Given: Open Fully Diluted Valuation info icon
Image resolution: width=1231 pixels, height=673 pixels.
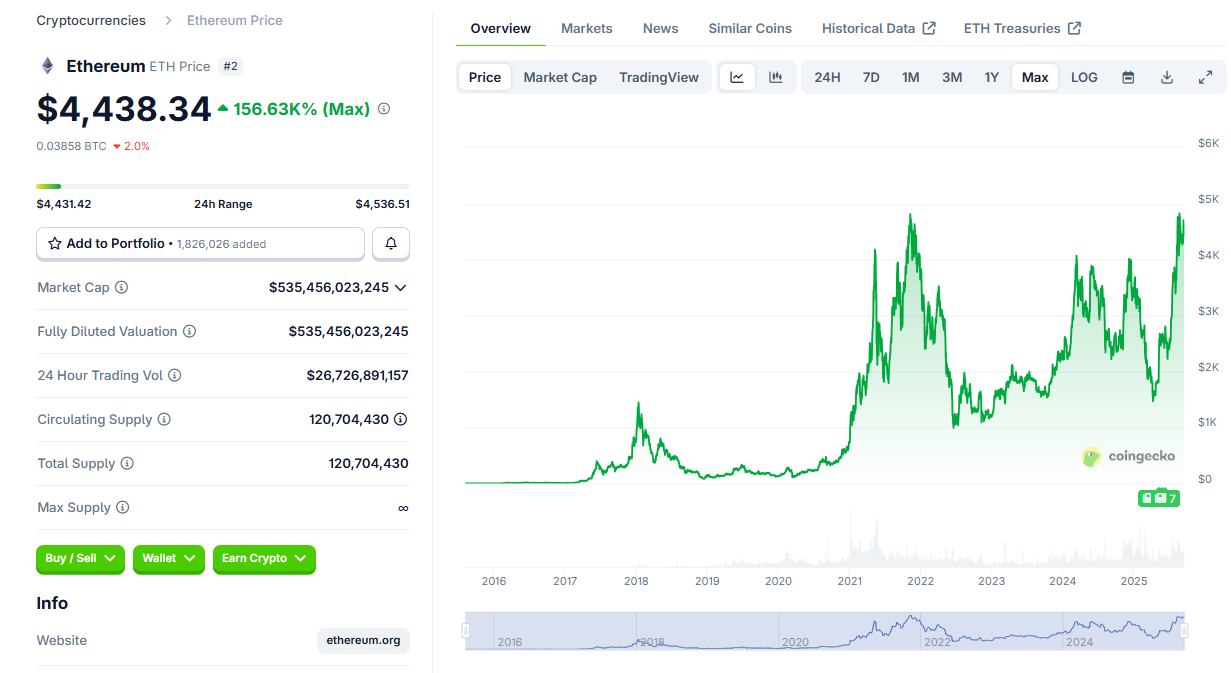Looking at the screenshot, I should coord(189,332).
